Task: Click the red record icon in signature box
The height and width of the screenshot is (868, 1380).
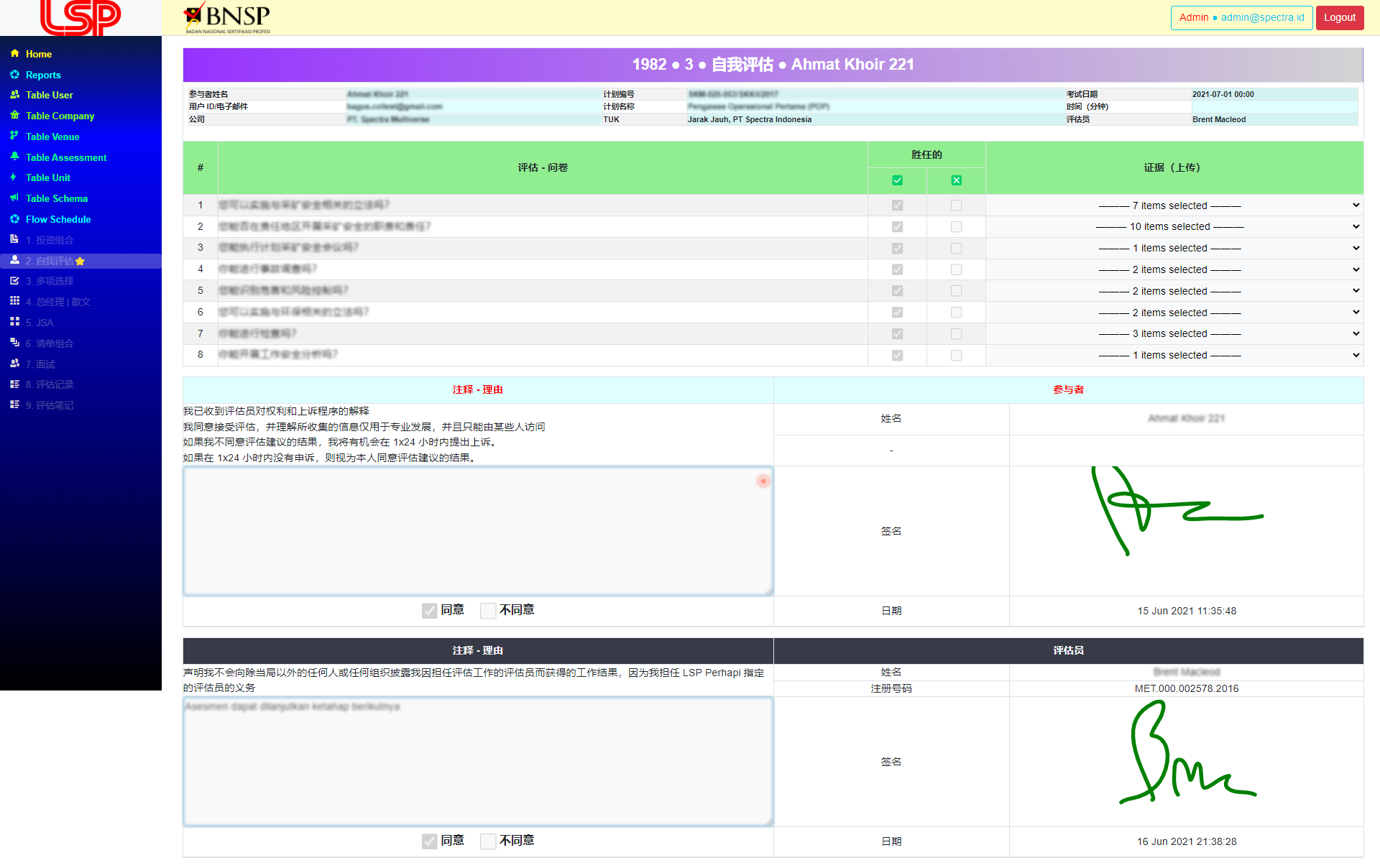Action: (763, 481)
